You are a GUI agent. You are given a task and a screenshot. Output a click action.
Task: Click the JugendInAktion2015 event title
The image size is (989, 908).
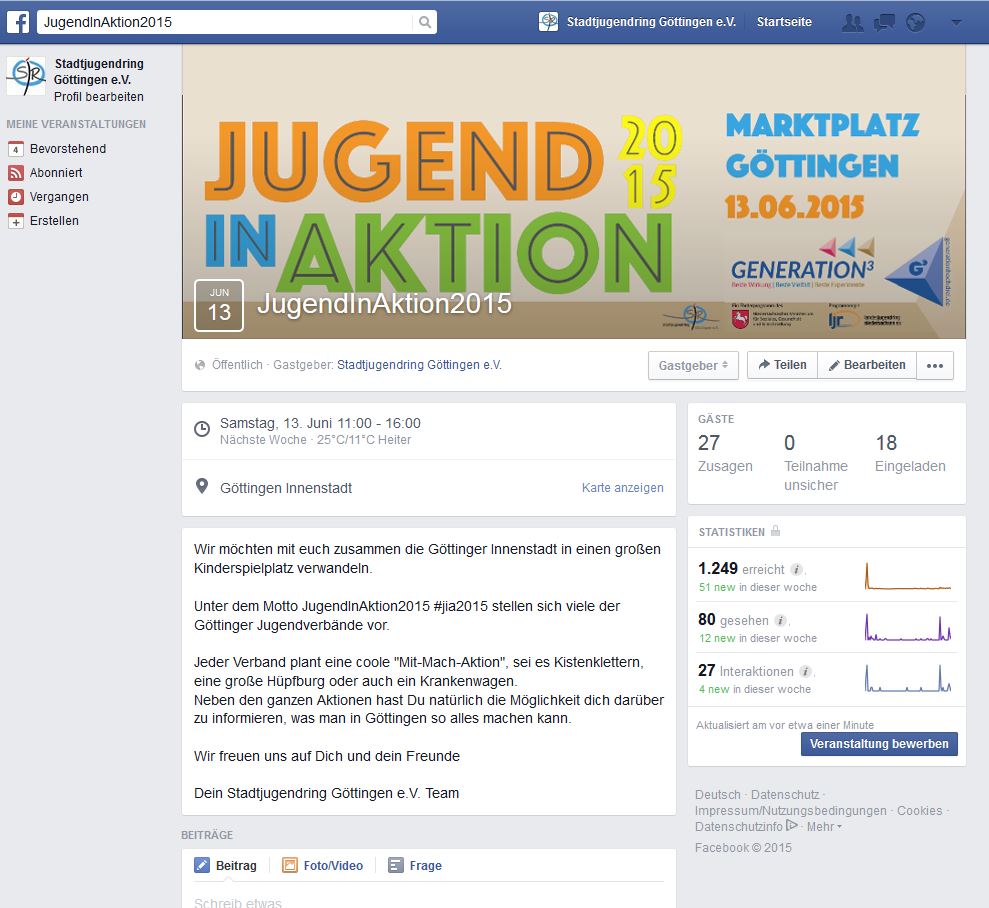[384, 304]
